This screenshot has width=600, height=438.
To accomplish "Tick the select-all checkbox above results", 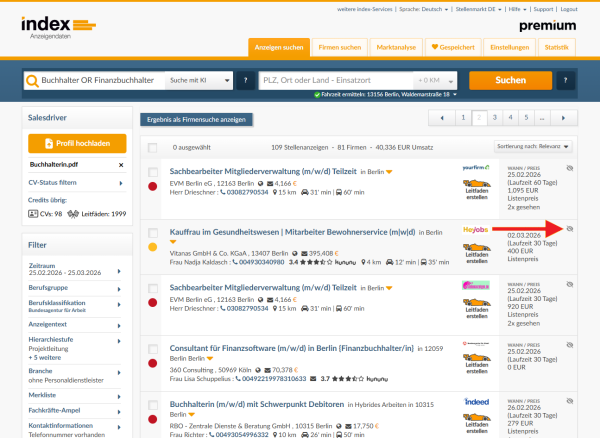I will coord(153,147).
